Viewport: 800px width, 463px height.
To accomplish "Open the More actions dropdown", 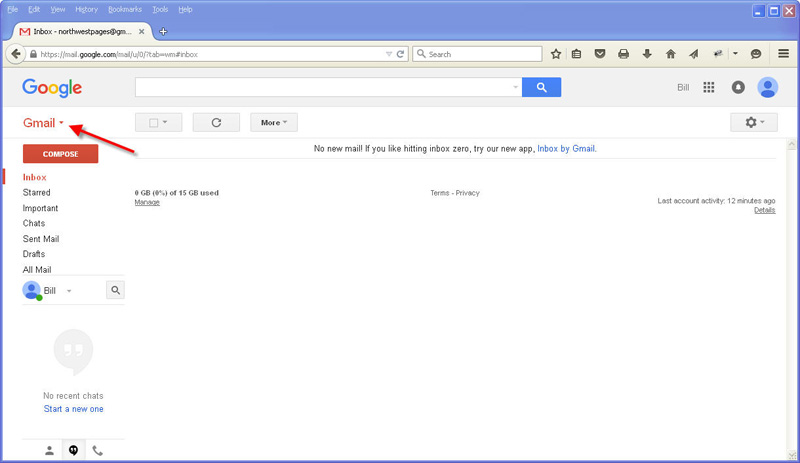I will tap(274, 123).
